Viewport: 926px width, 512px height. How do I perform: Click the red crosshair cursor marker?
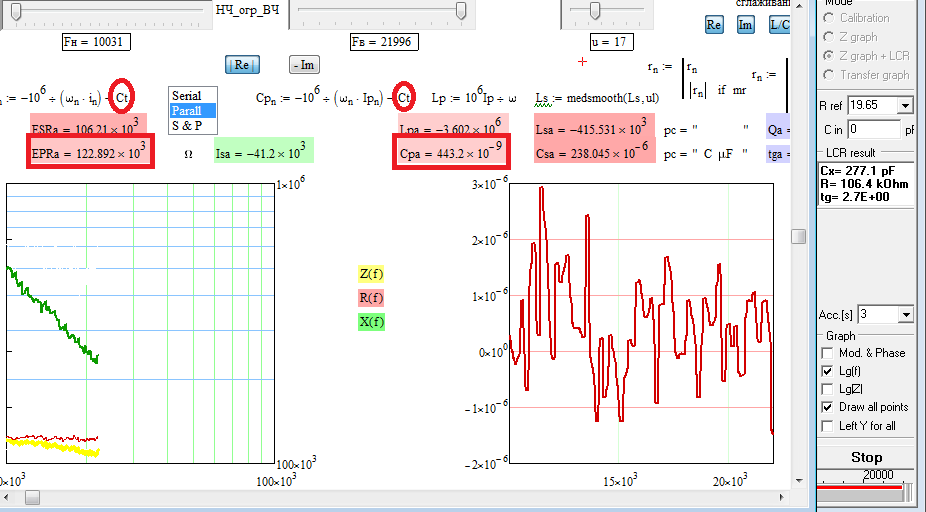[582, 61]
